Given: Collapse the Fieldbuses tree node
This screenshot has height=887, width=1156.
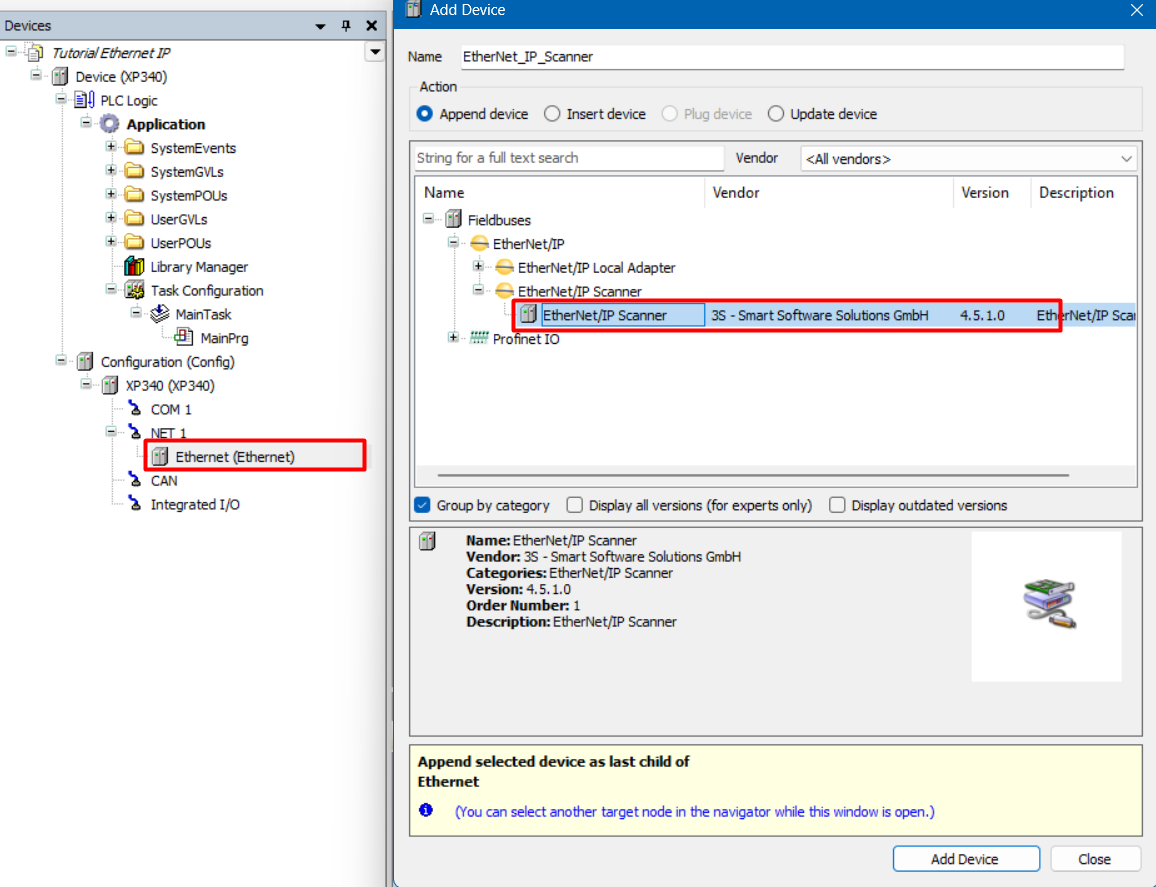Looking at the screenshot, I should [x=428, y=220].
